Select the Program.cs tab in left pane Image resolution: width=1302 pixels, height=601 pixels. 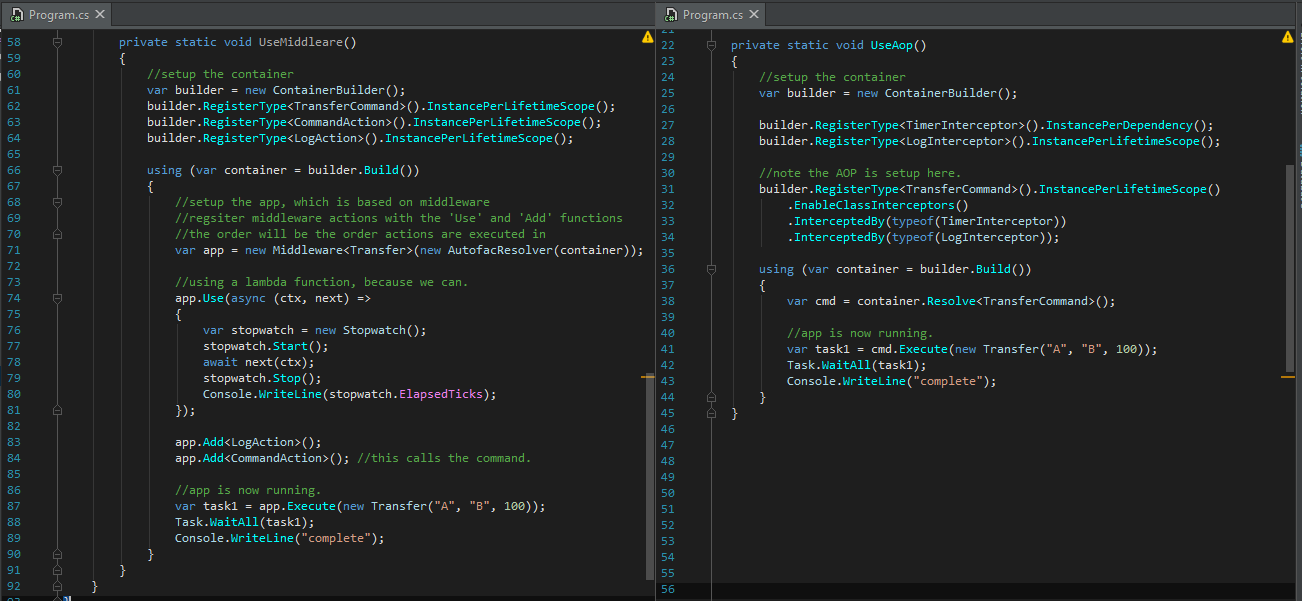click(57, 14)
